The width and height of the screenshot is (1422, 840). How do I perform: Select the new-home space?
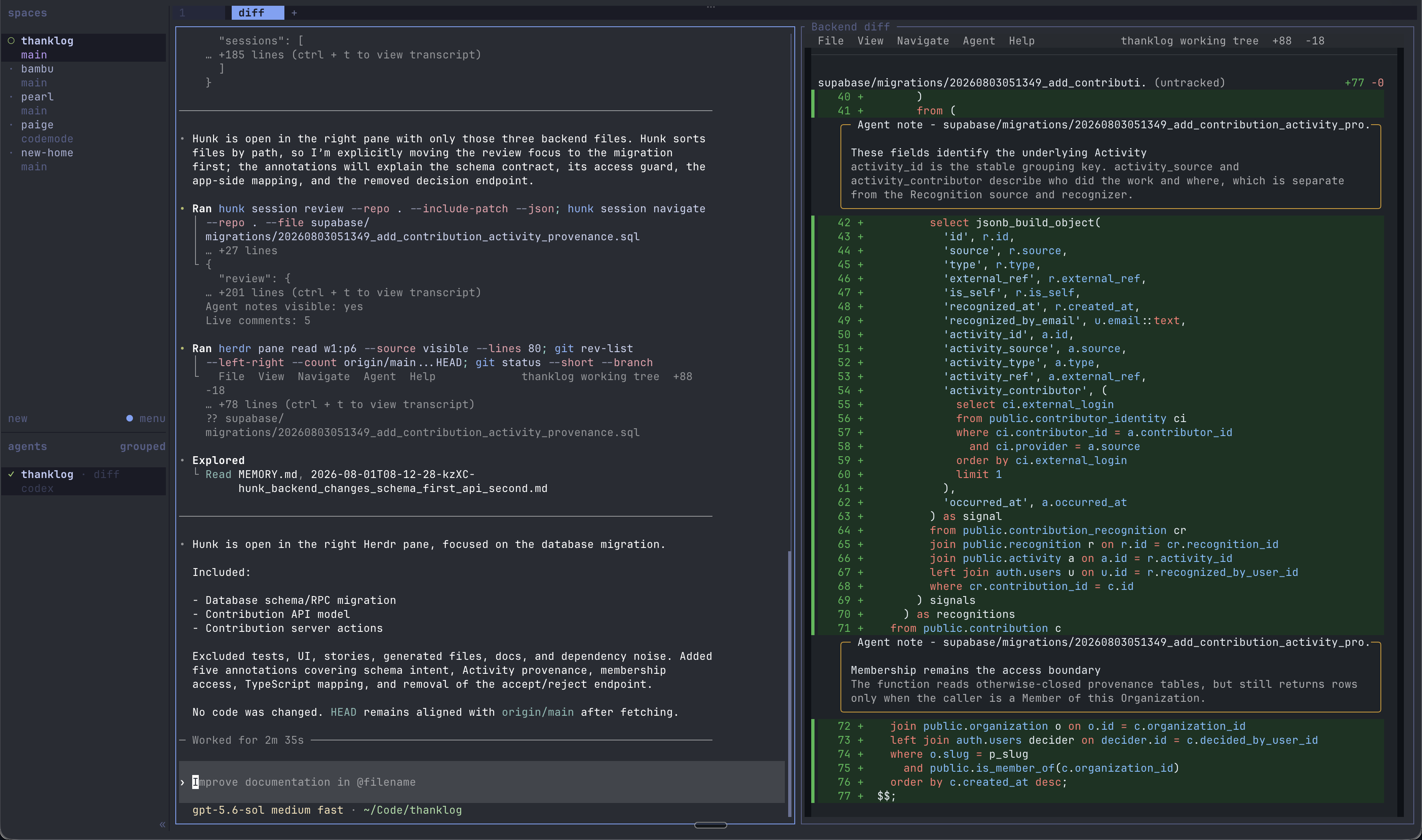[x=47, y=153]
